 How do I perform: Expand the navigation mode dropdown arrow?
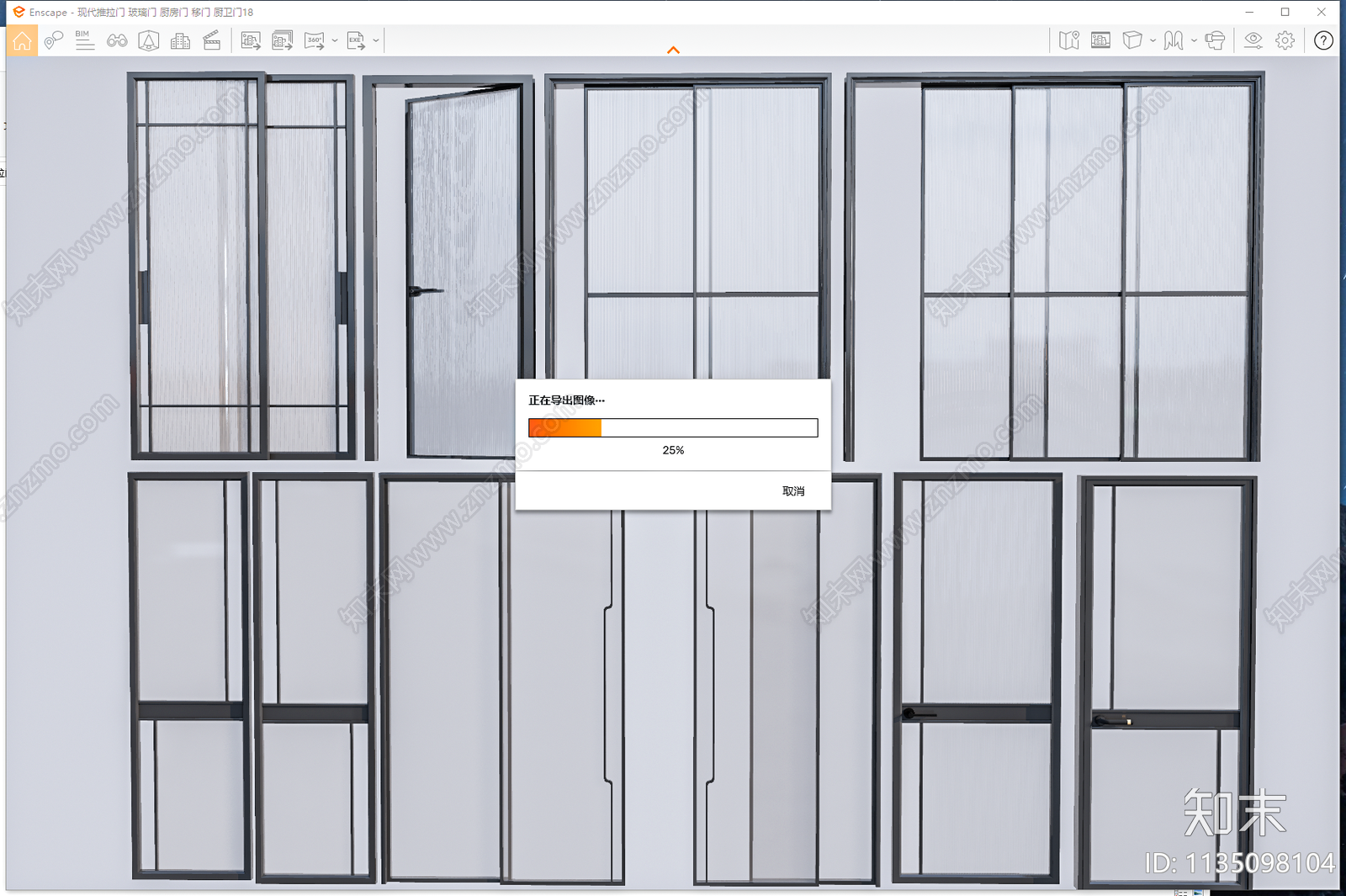(x=1194, y=40)
